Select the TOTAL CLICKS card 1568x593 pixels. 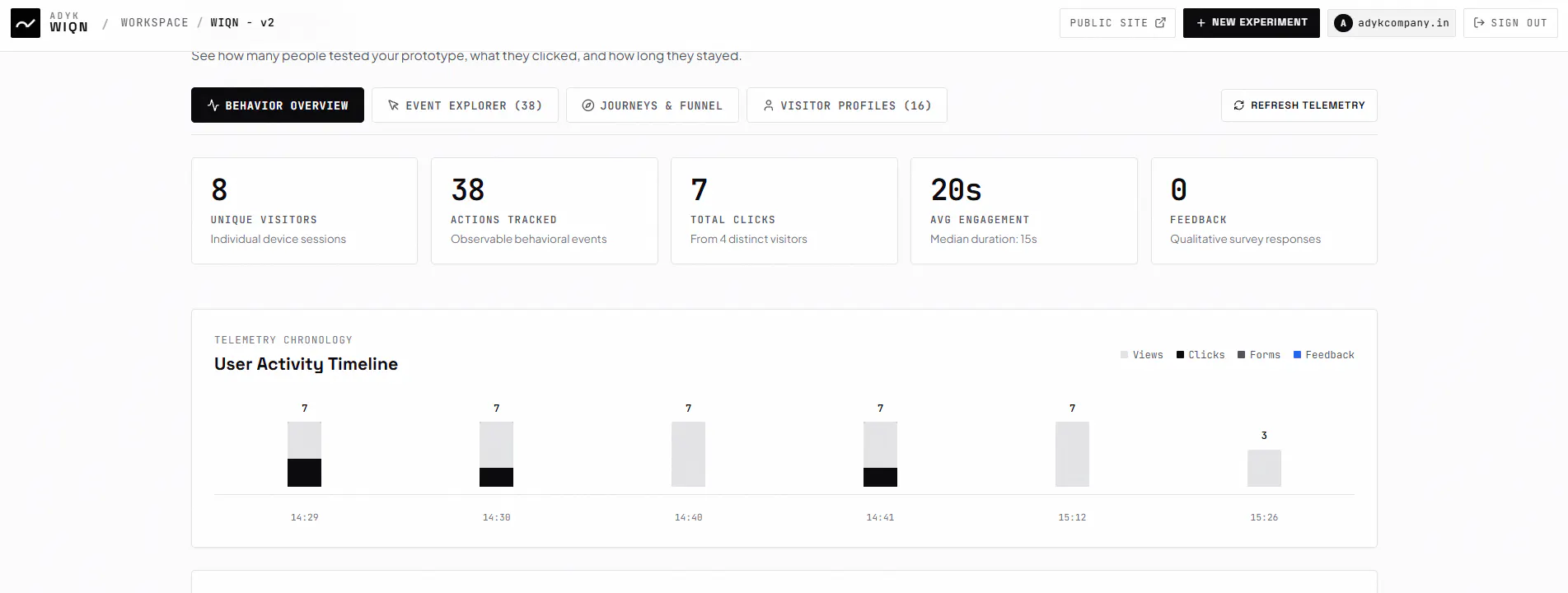[x=784, y=211]
